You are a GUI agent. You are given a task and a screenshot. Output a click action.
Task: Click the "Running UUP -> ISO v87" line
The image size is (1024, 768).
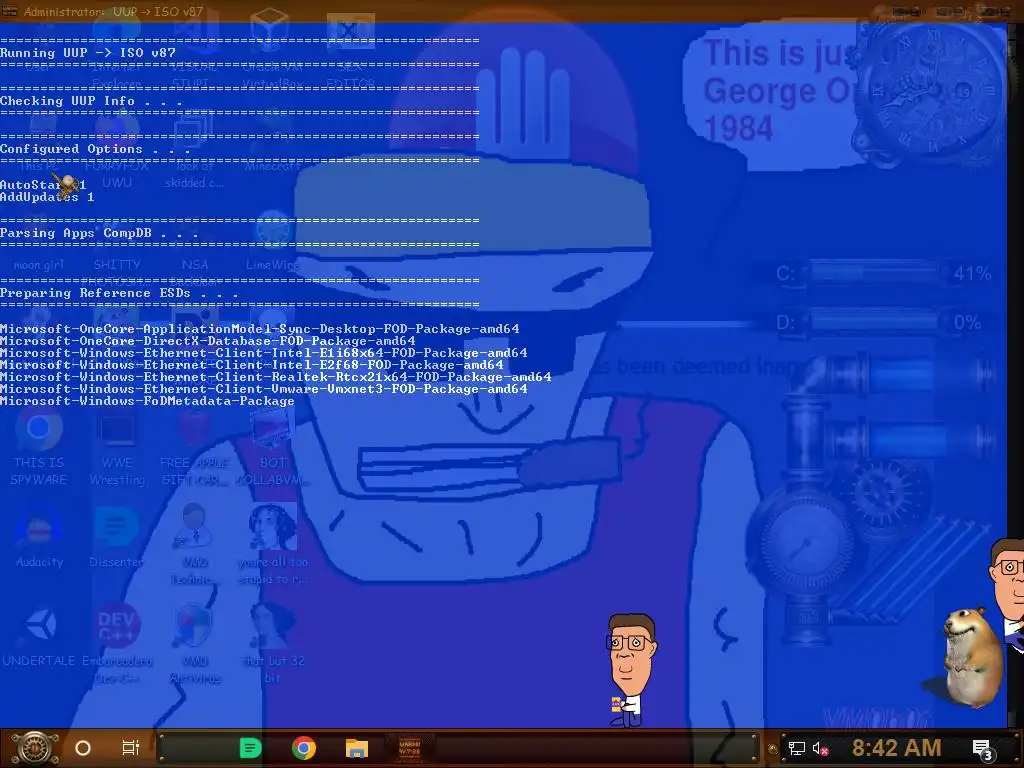(x=88, y=53)
